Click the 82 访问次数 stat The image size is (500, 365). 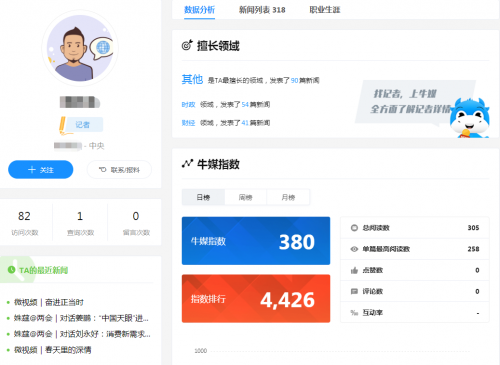click(25, 223)
